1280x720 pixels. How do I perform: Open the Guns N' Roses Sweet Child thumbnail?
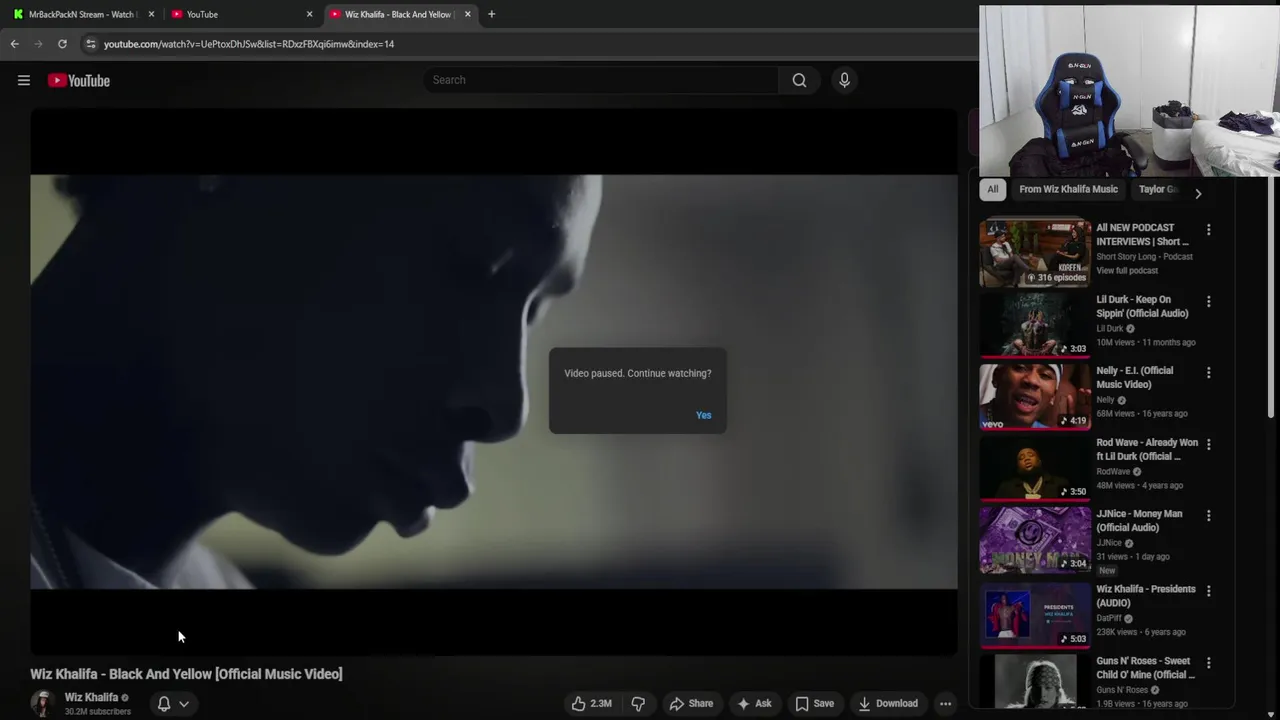1035,681
